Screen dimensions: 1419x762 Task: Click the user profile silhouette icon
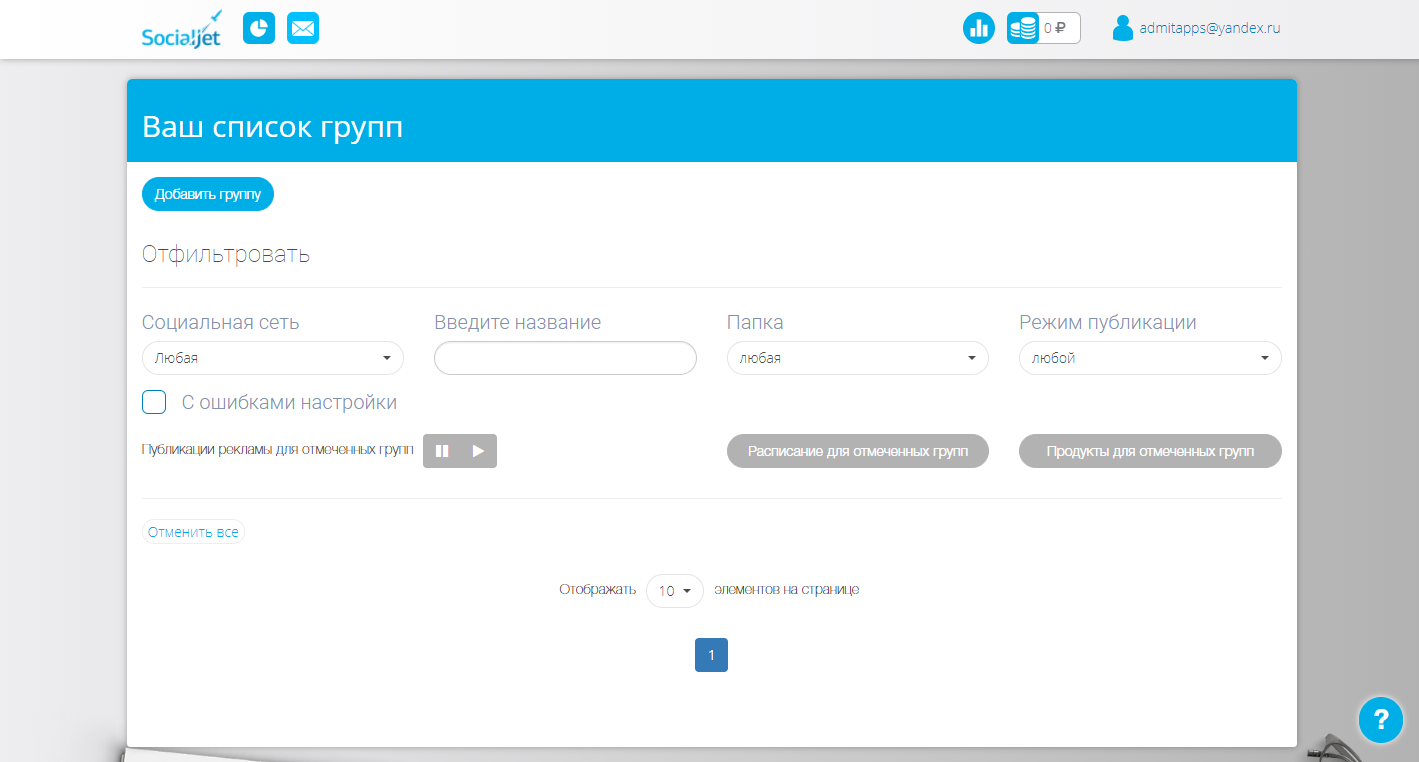[1123, 28]
